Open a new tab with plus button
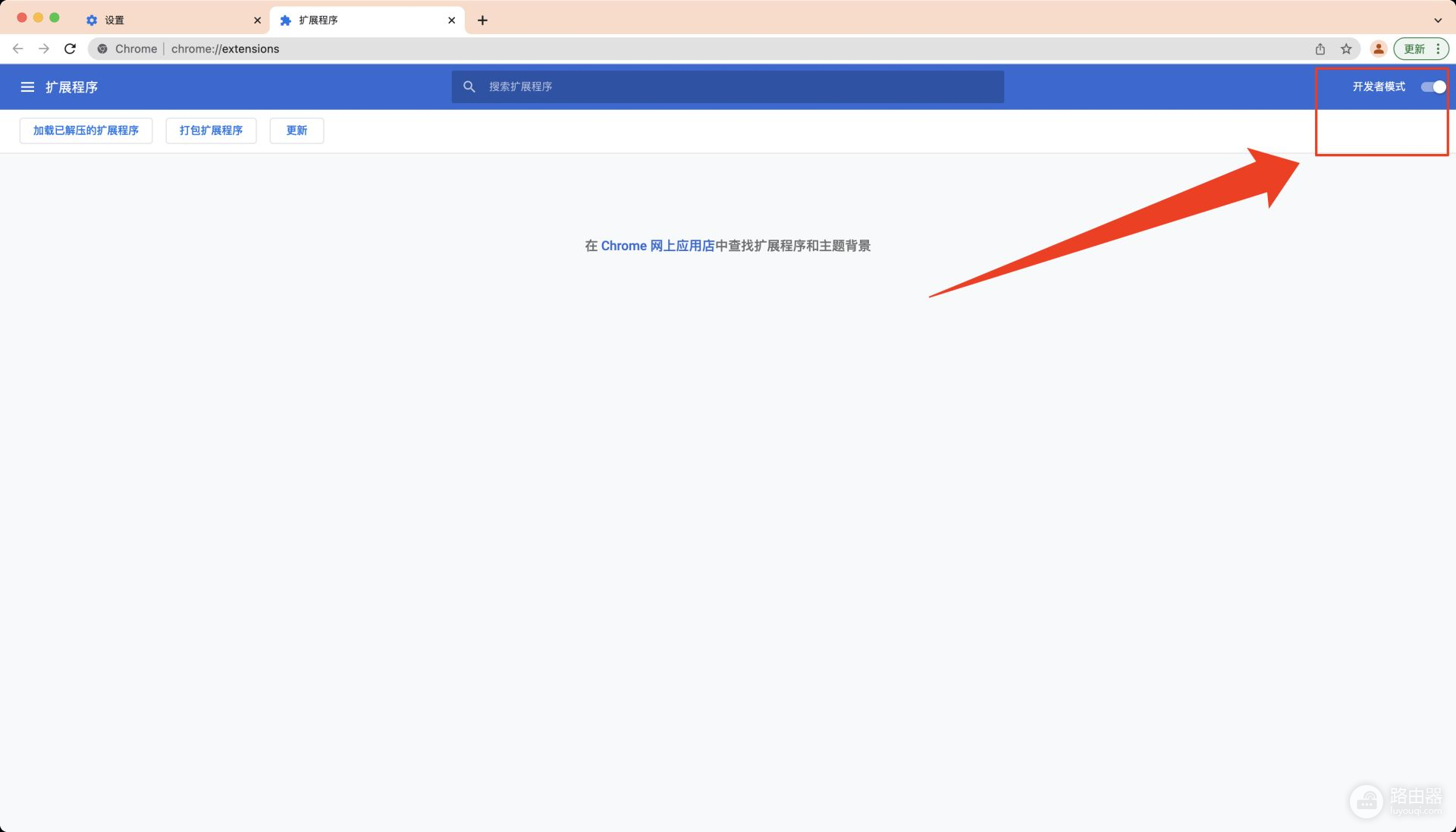 (x=482, y=20)
